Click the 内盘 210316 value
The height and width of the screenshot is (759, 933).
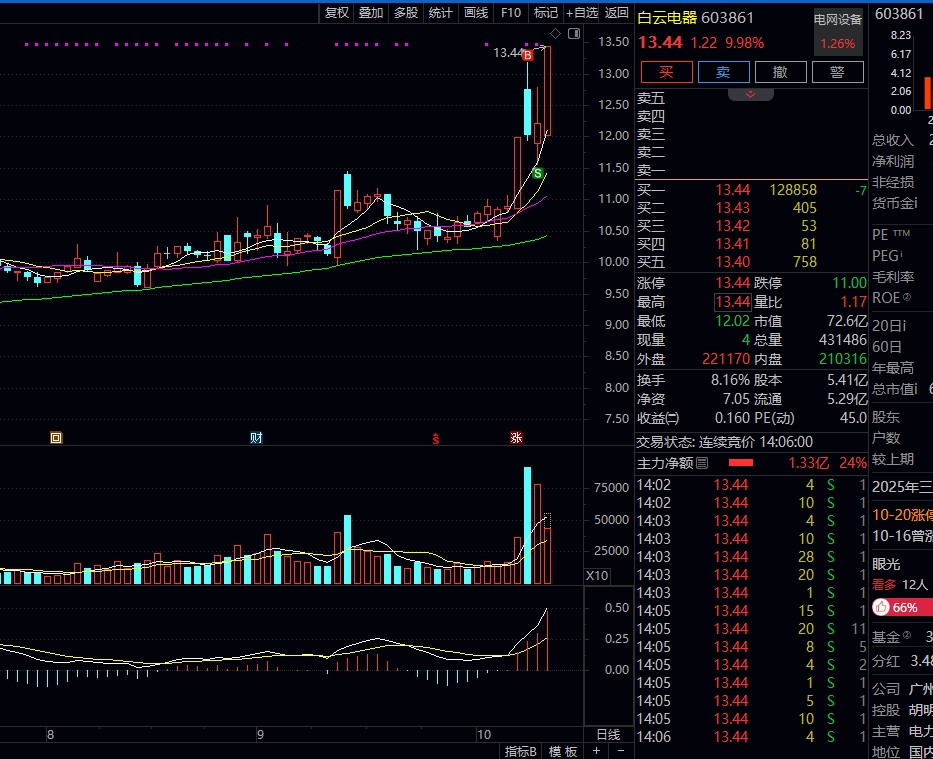(x=843, y=359)
